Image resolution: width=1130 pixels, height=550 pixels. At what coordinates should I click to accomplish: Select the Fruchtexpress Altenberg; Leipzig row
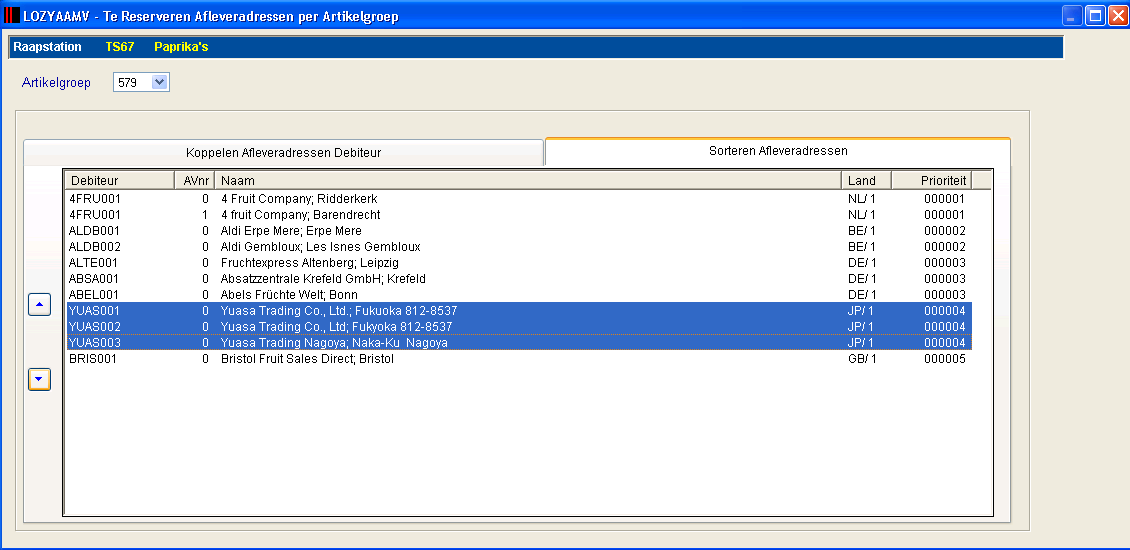coord(519,262)
